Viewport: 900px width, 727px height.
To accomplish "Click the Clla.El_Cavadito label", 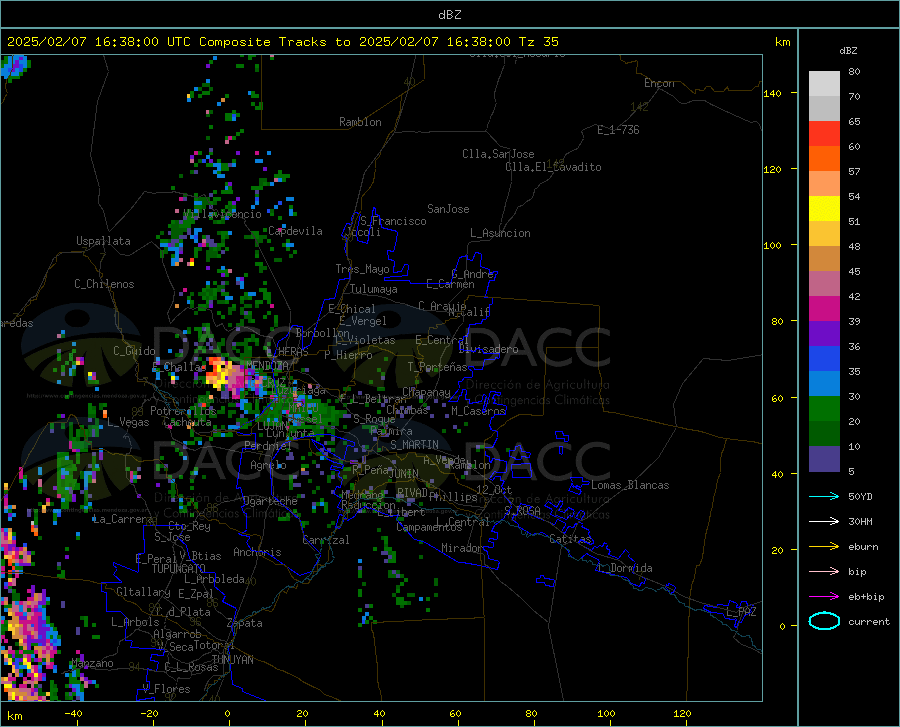I will point(553,167).
